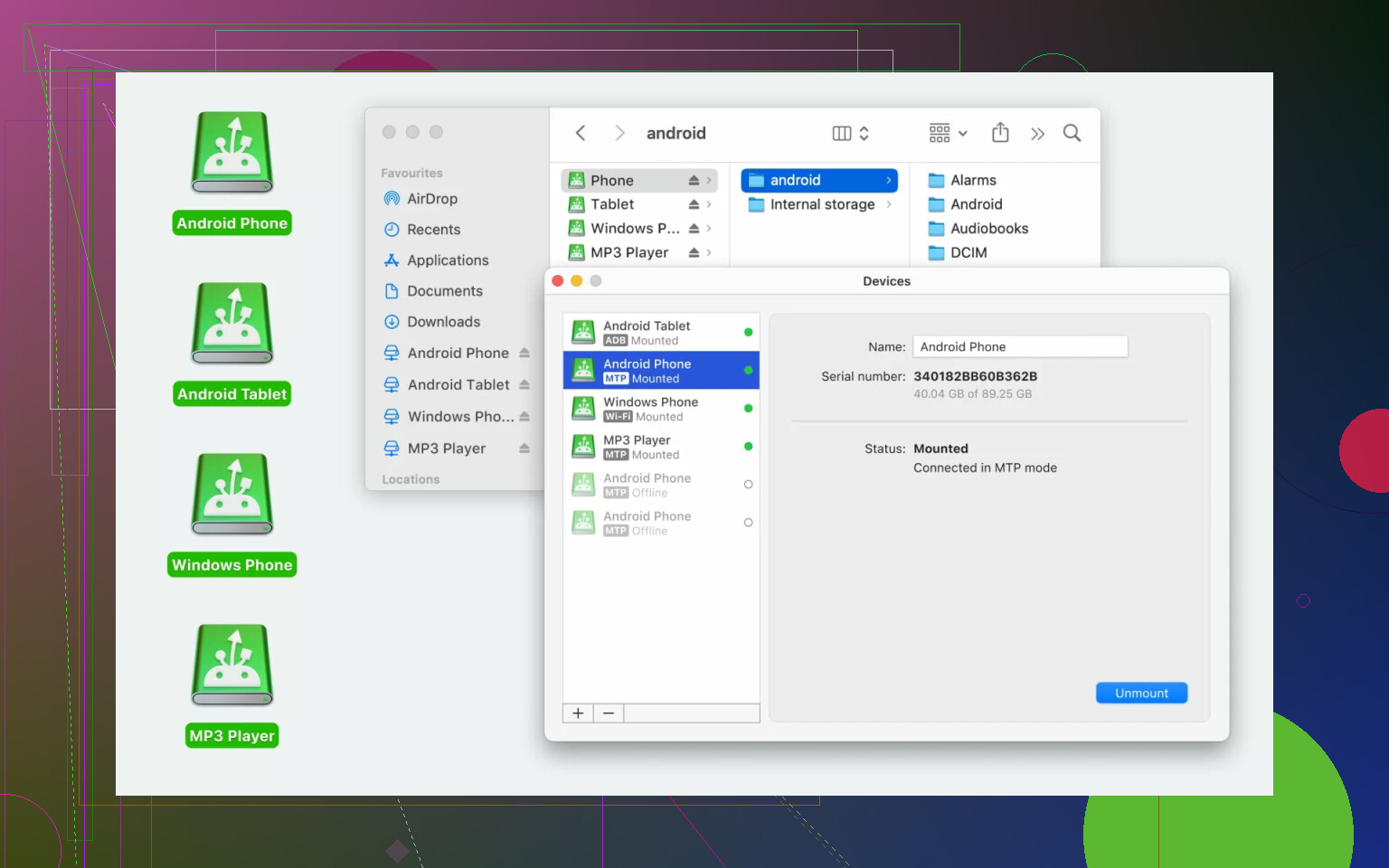Image resolution: width=1389 pixels, height=868 pixels.
Task: Select the MP3 Player row in Finder column
Action: point(639,252)
